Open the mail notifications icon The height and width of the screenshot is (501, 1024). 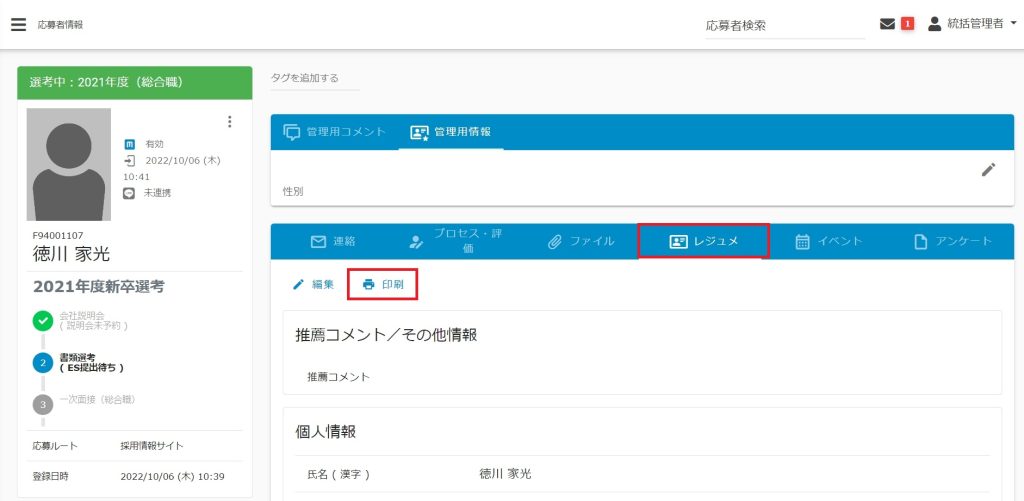[x=887, y=24]
